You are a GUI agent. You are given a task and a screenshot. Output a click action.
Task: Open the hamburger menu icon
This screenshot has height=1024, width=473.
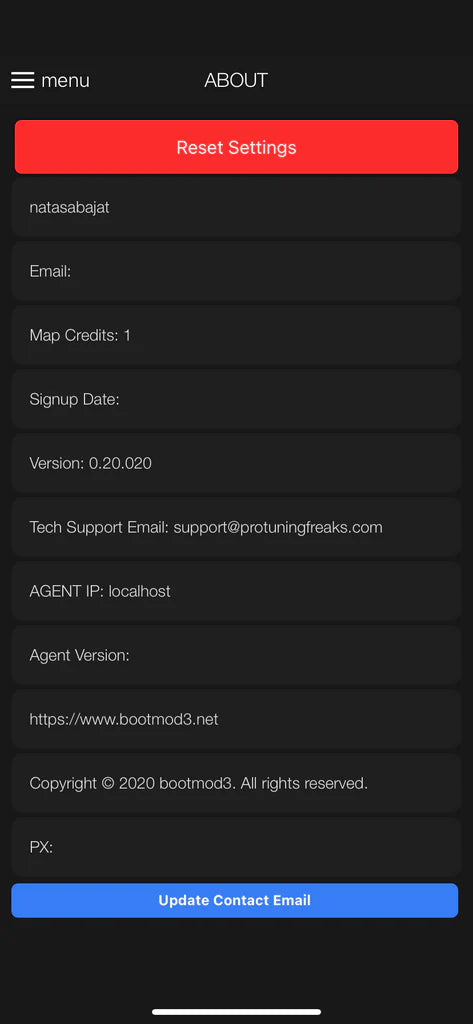(x=22, y=80)
